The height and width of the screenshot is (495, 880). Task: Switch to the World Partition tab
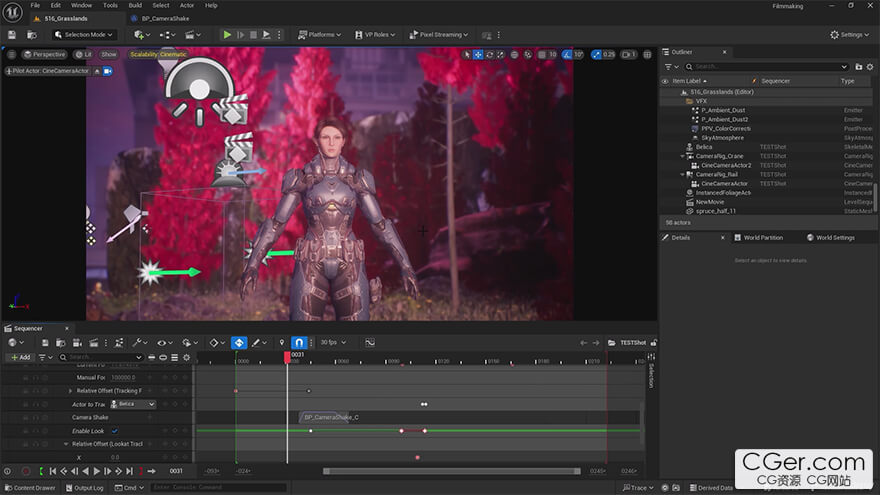[x=758, y=237]
